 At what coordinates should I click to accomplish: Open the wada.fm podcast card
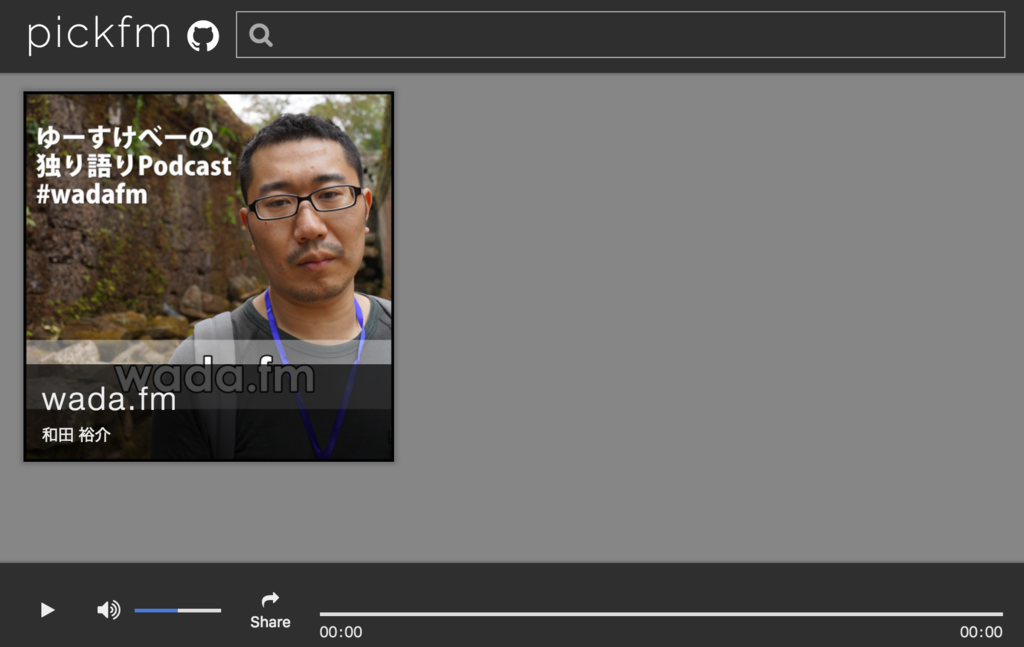point(209,277)
